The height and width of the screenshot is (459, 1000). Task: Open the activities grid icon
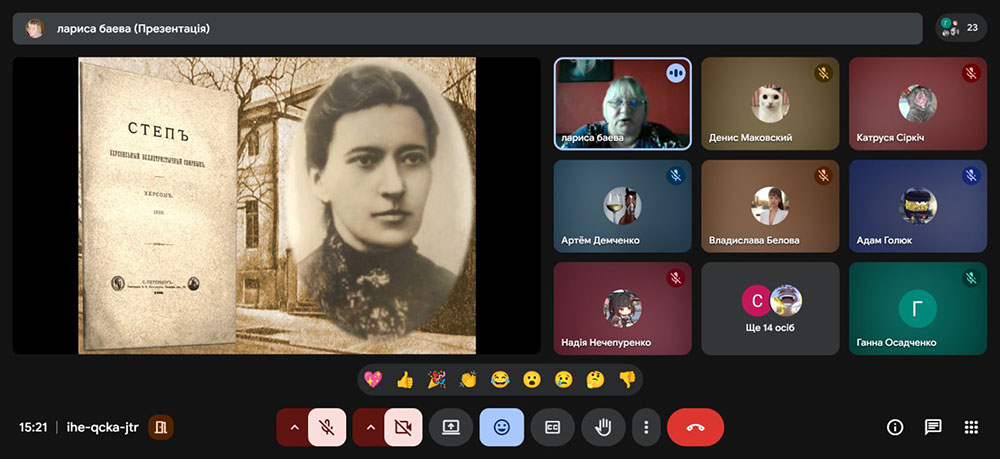[x=970, y=427]
